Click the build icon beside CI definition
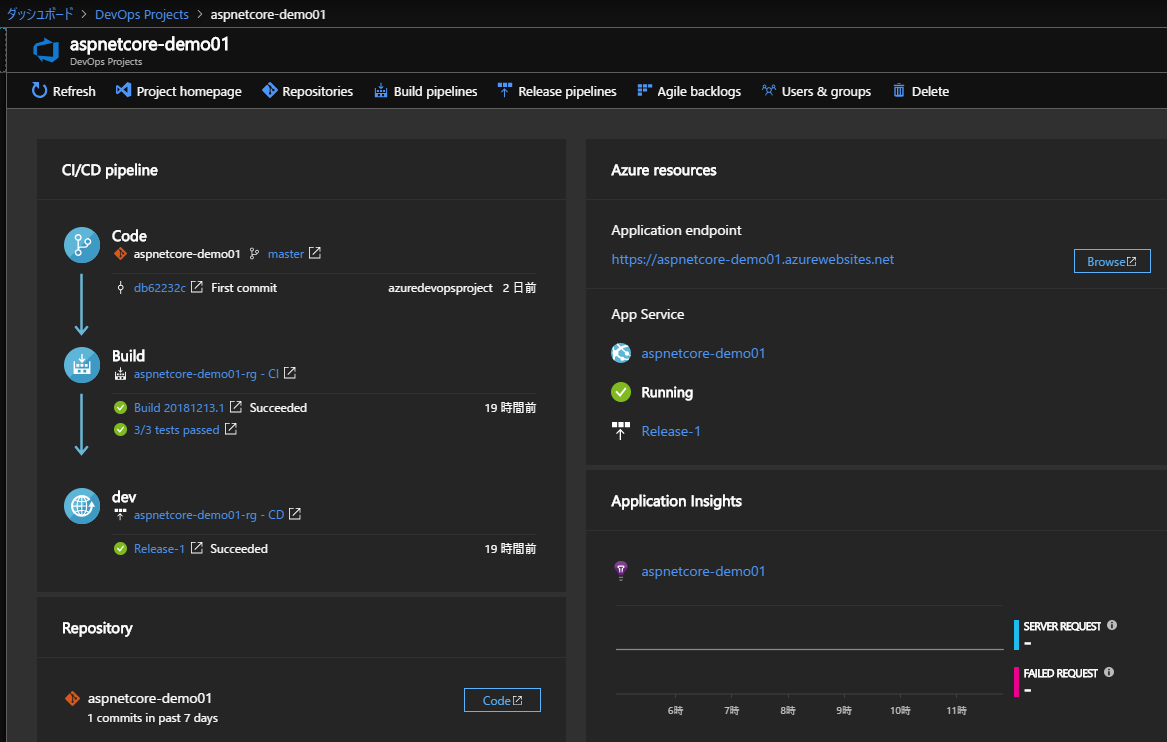Viewport: 1167px width, 742px height. (x=120, y=374)
